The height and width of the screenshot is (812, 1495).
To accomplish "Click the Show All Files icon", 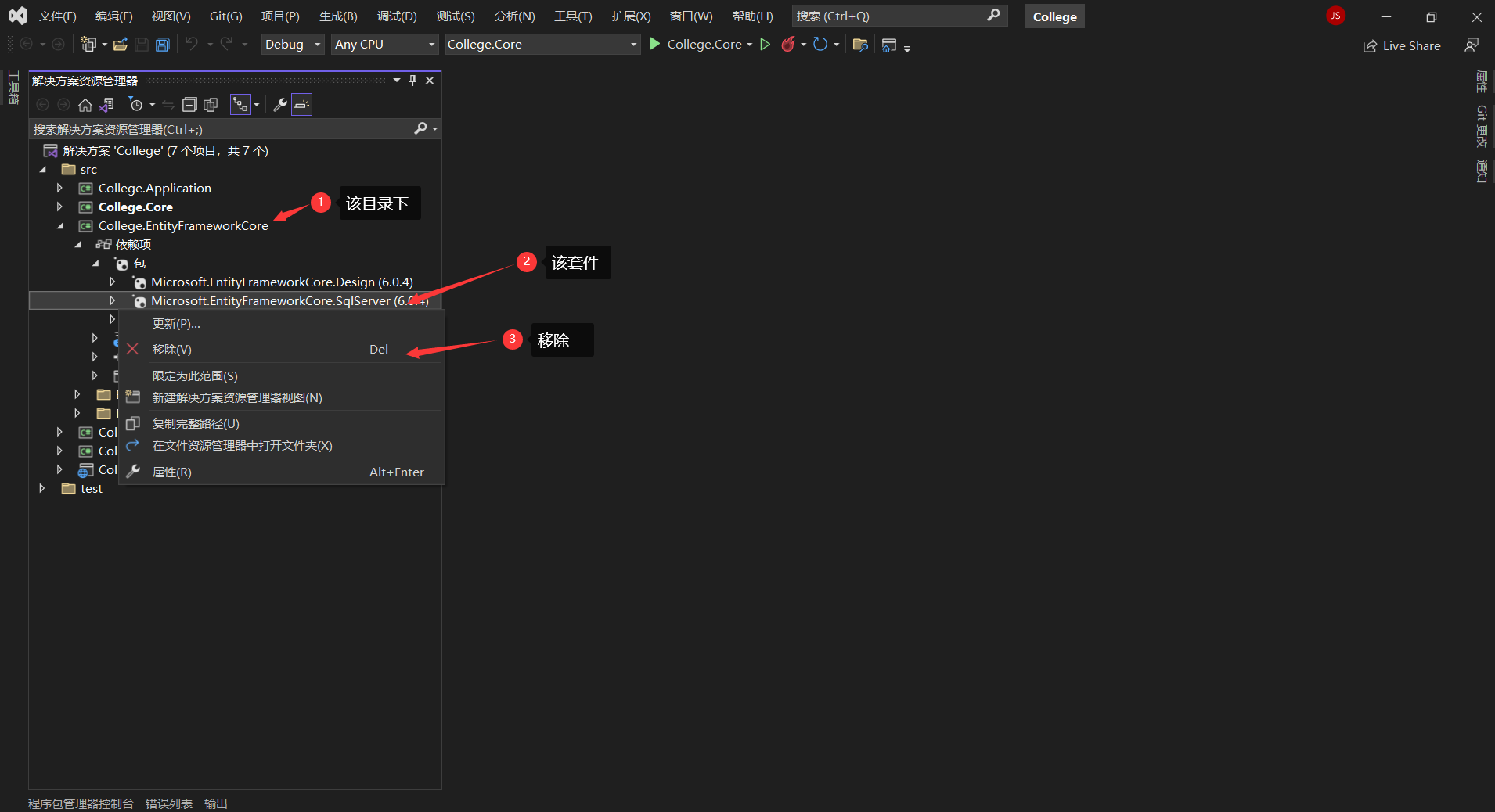I will [x=211, y=105].
